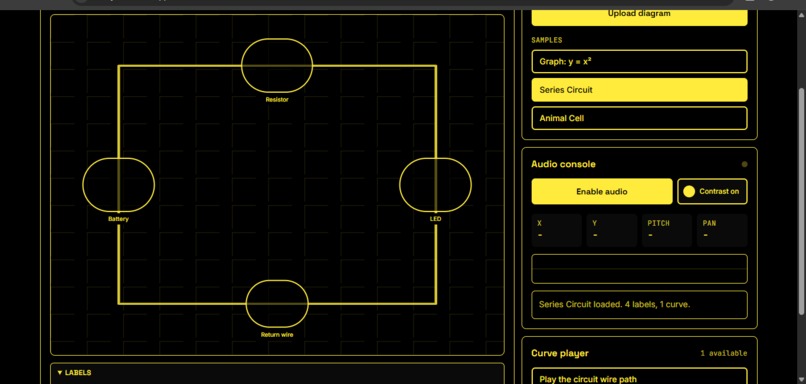Collapse the LABELS section

(75, 373)
